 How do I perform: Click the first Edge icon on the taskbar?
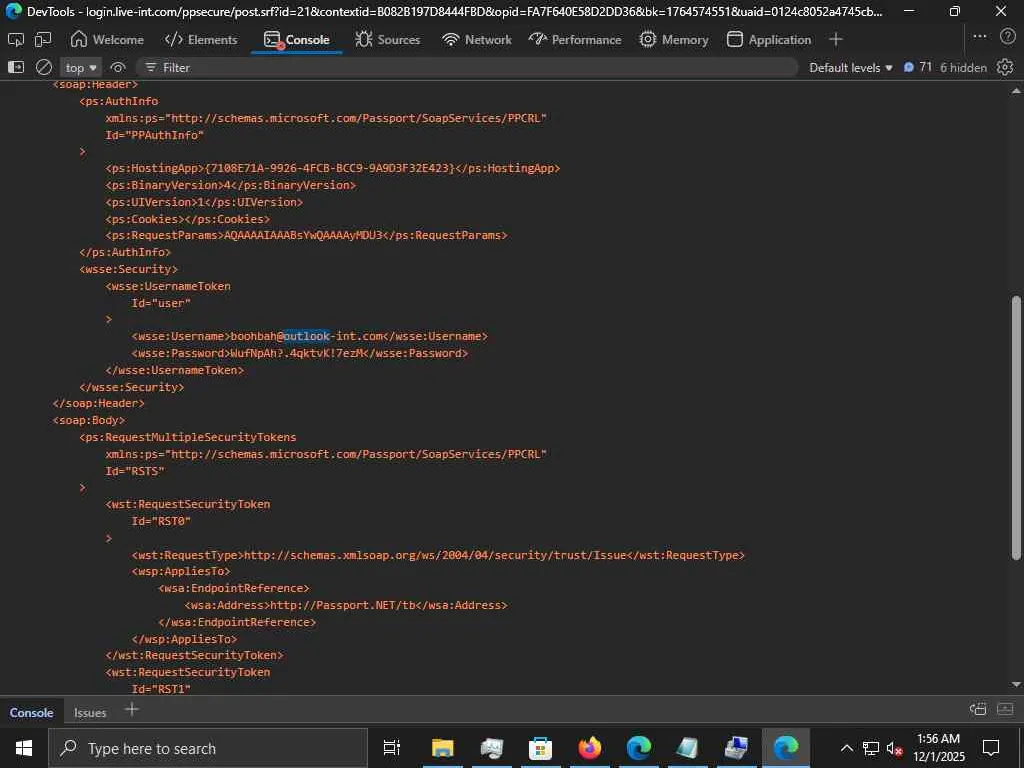pos(639,748)
